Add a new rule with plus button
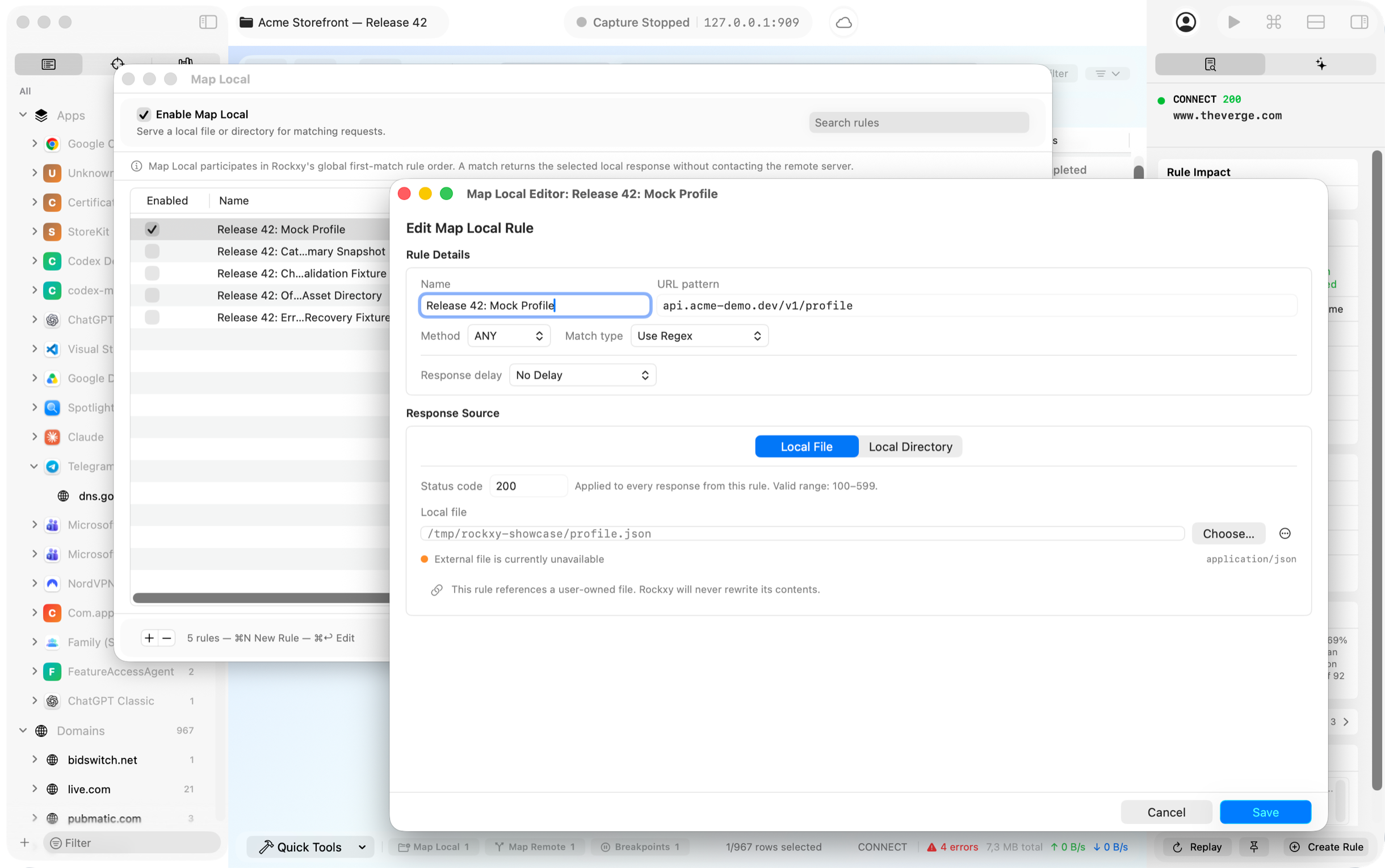Screen dimensions: 1385x868 [x=149, y=638]
